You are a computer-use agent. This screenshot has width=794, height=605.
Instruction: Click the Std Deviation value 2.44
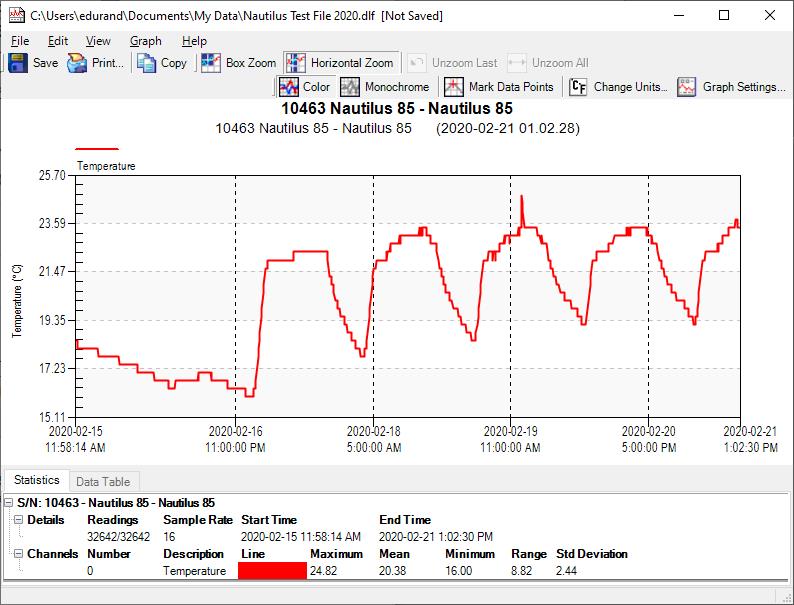[566, 571]
